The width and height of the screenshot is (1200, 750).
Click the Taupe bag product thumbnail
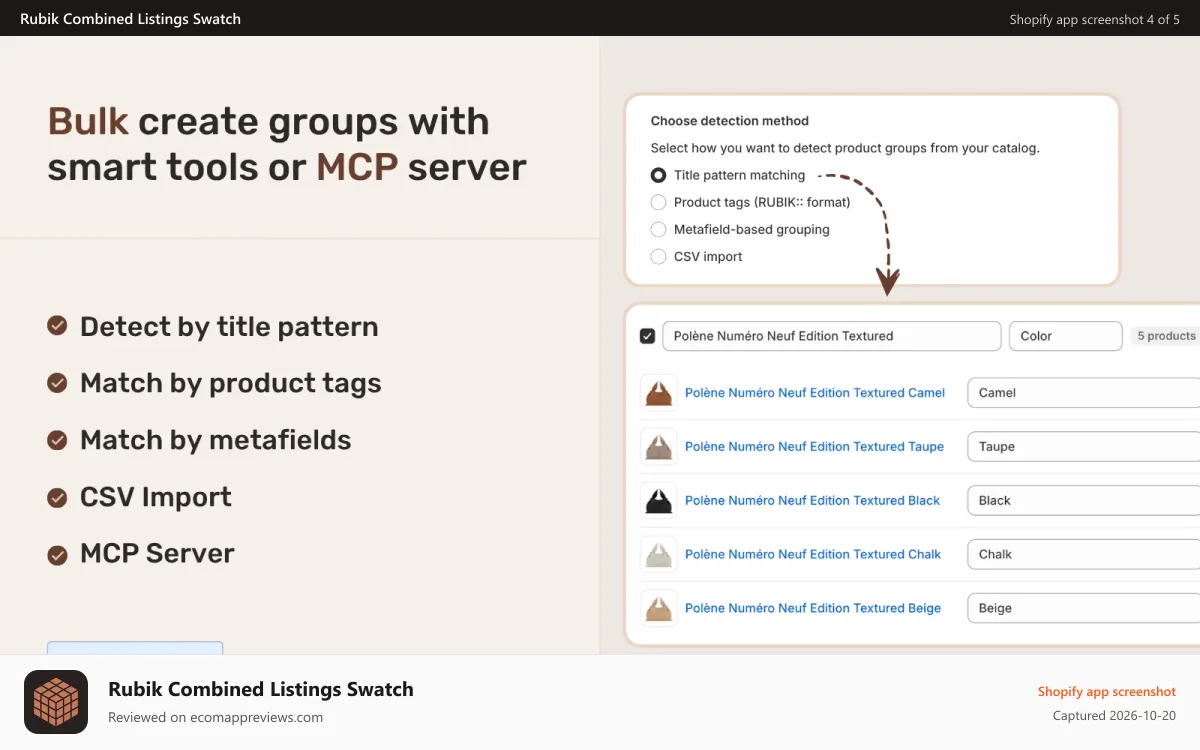click(659, 447)
